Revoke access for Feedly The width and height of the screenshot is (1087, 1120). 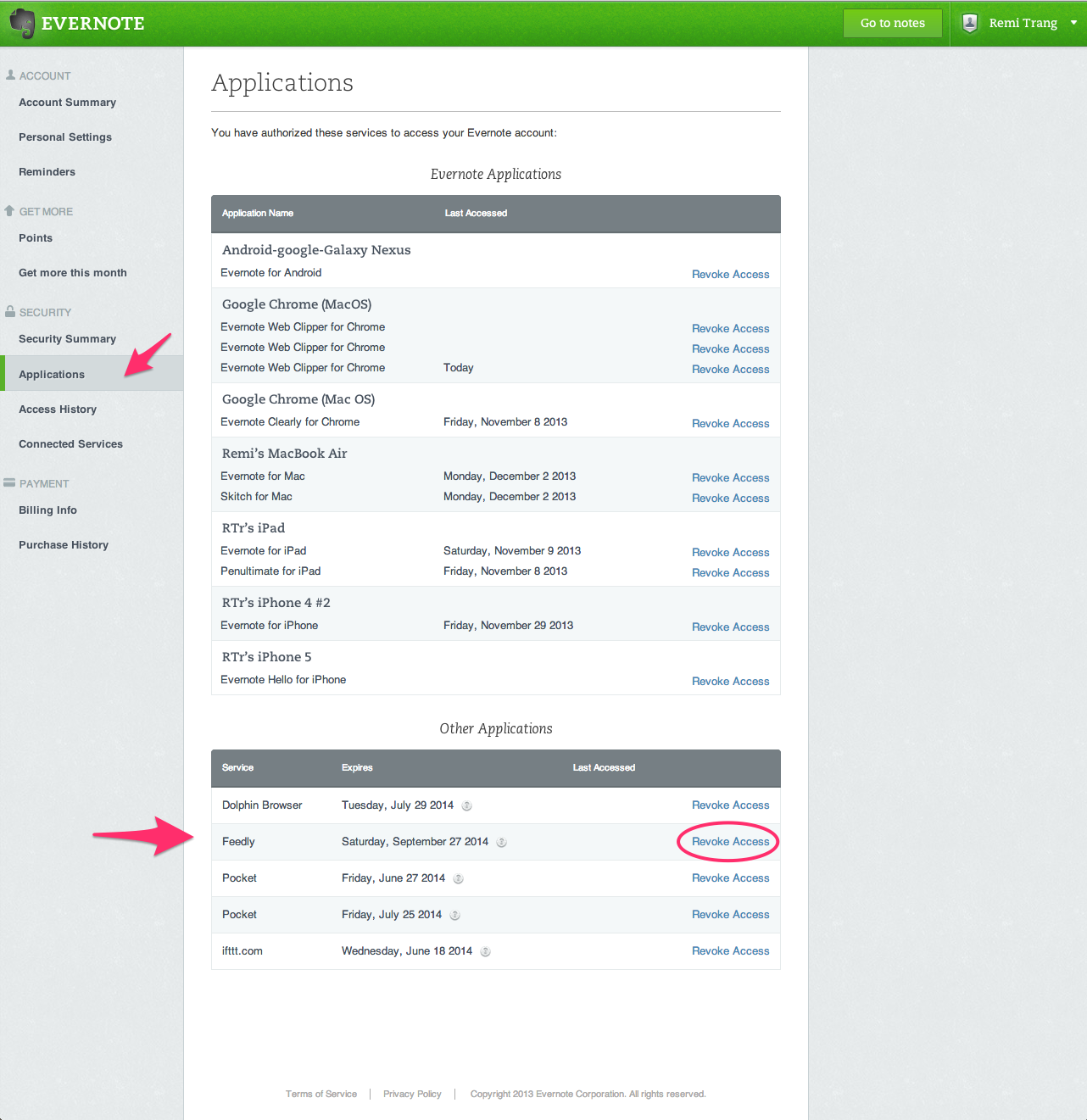click(730, 842)
